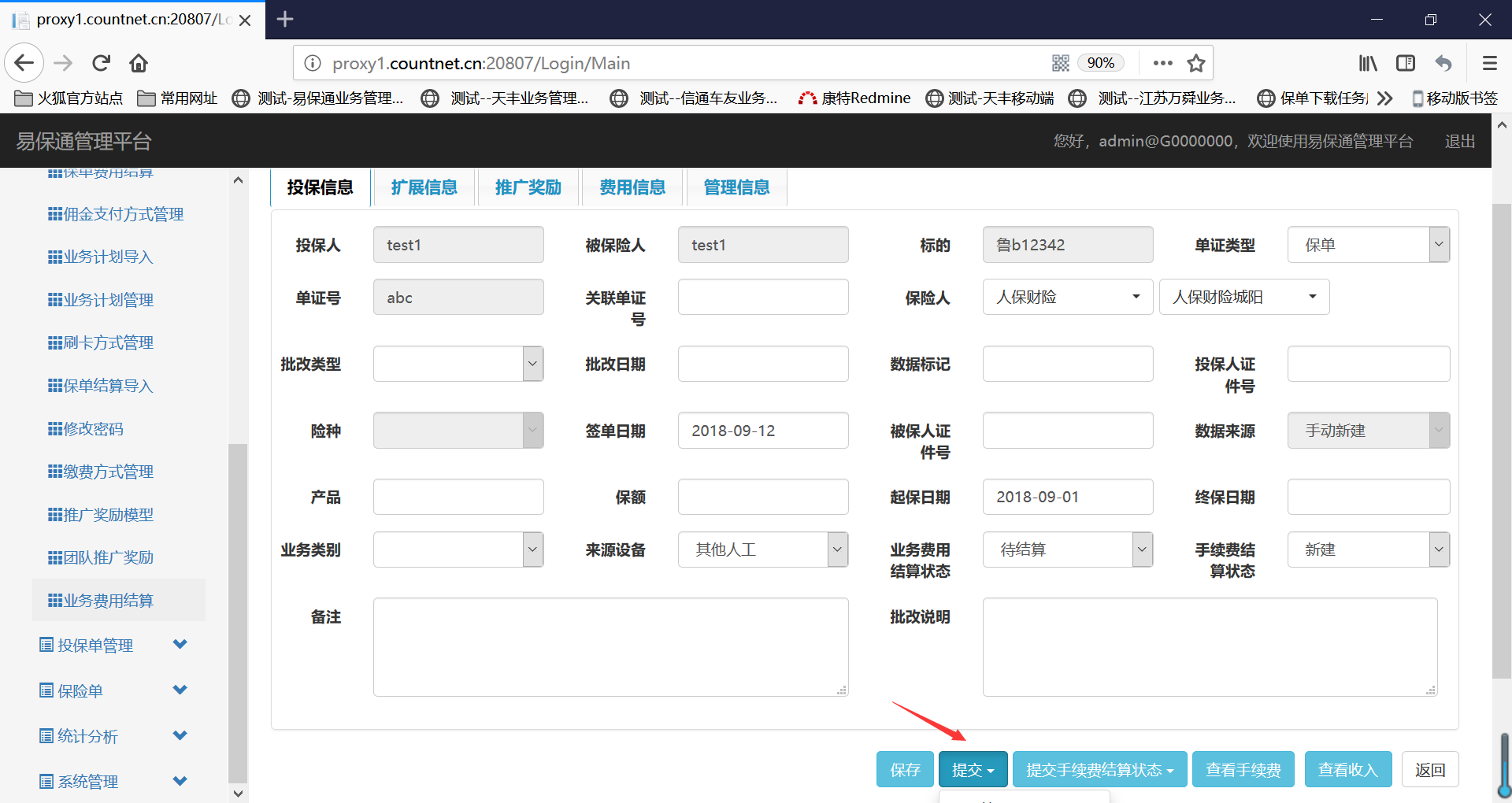This screenshot has width=1512, height=803.
Task: Click the 保存 button
Action: click(905, 769)
